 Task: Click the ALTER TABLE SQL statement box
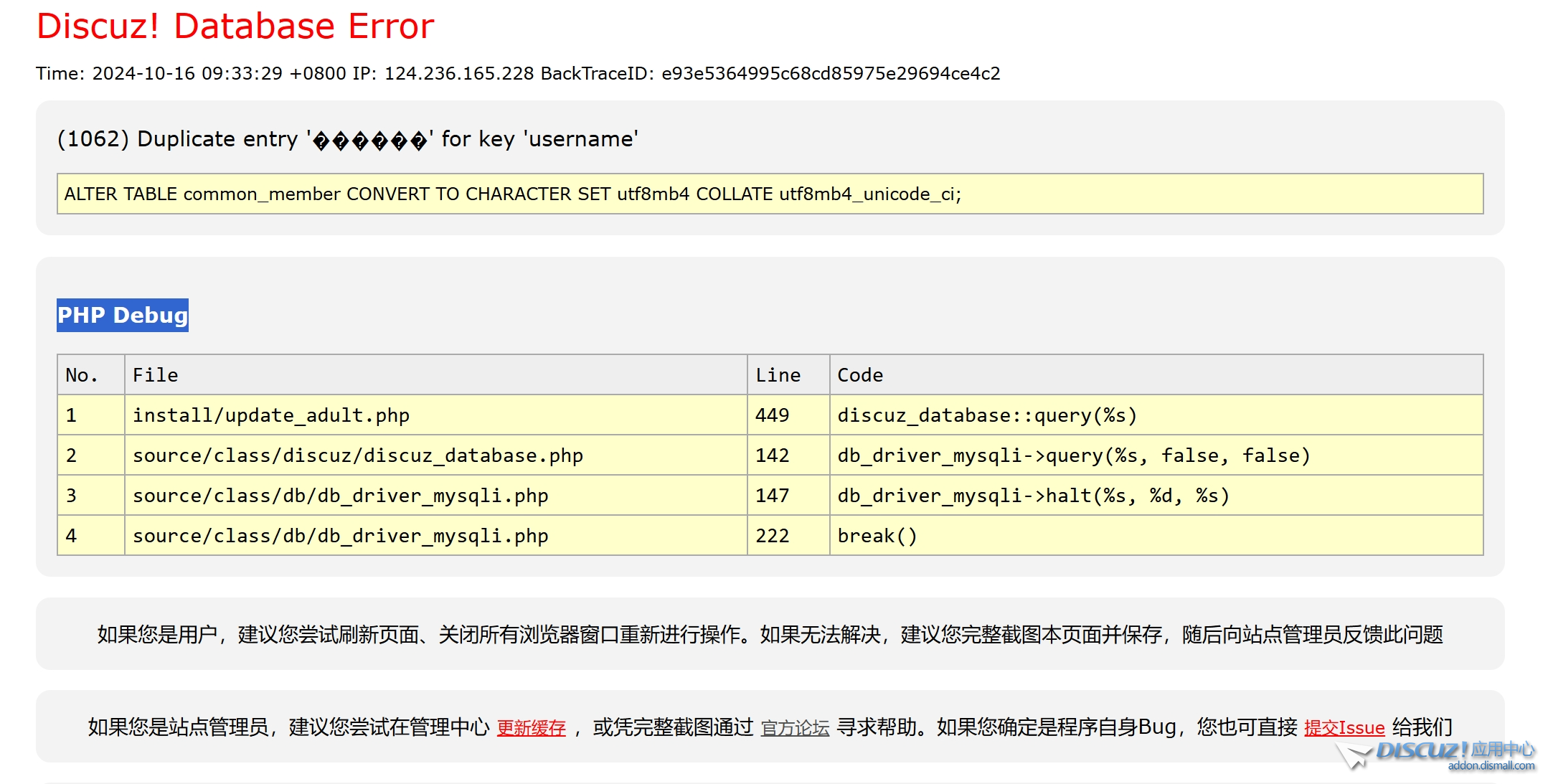[769, 194]
